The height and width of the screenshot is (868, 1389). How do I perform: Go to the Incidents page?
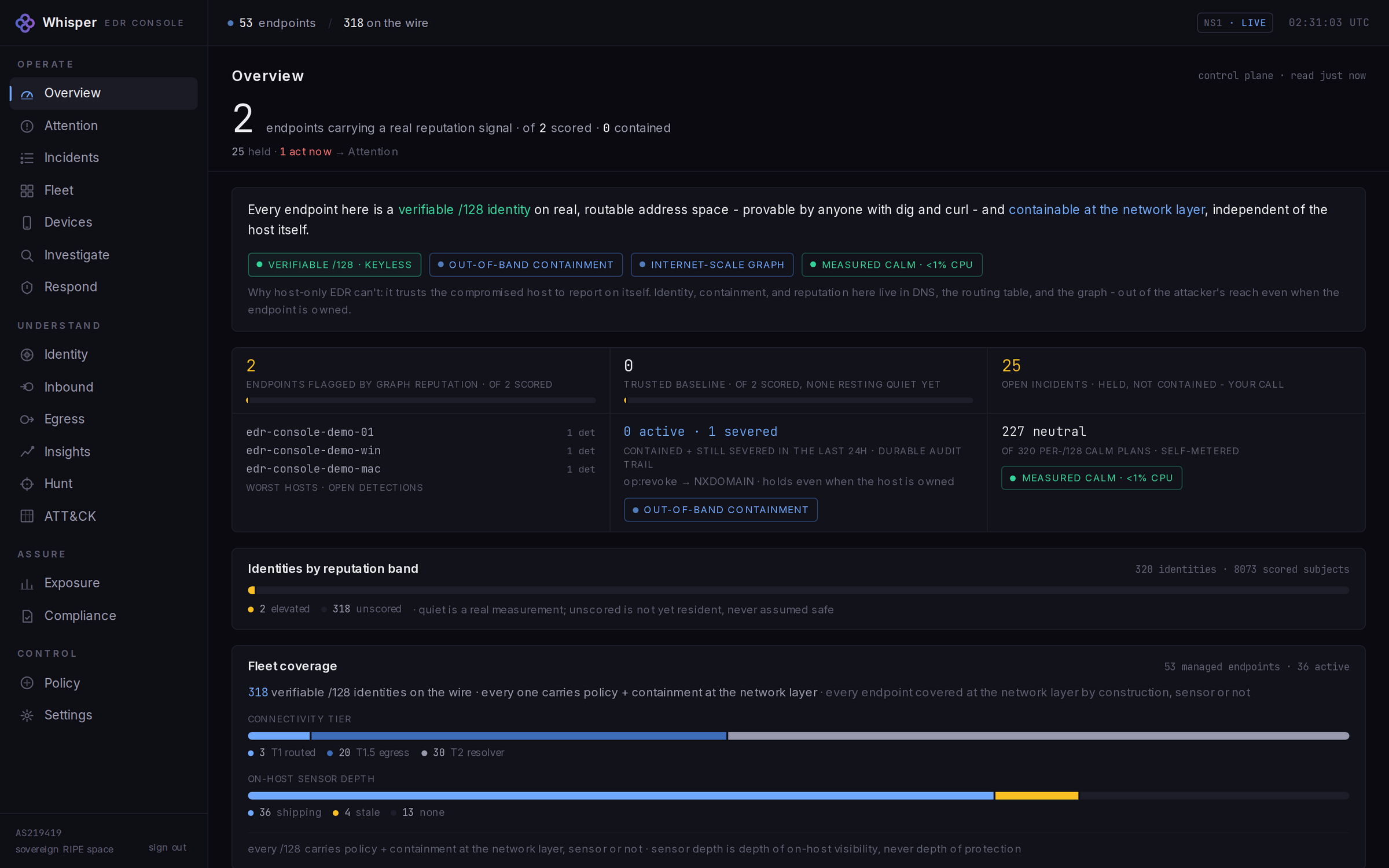[x=104, y=157]
